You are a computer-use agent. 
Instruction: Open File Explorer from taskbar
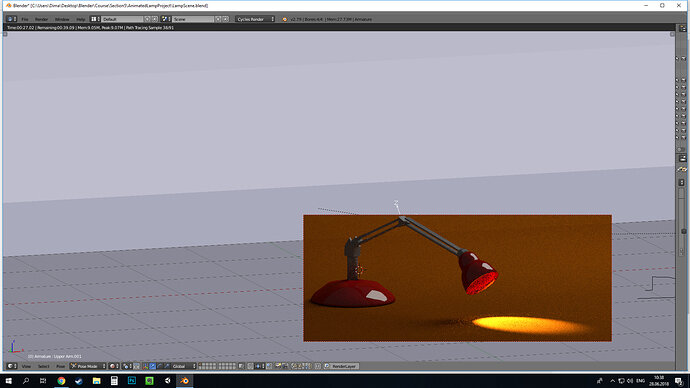point(96,381)
